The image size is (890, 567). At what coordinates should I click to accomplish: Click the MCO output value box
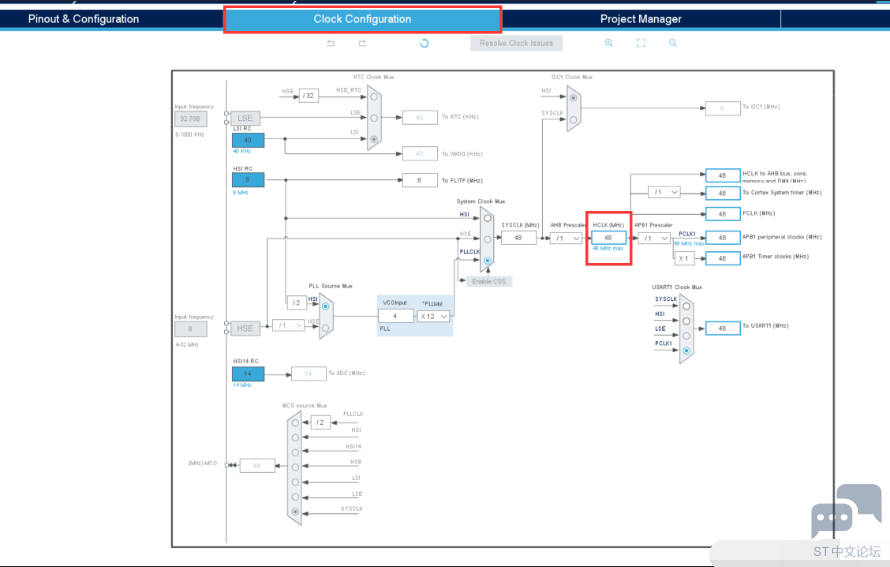[x=257, y=465]
